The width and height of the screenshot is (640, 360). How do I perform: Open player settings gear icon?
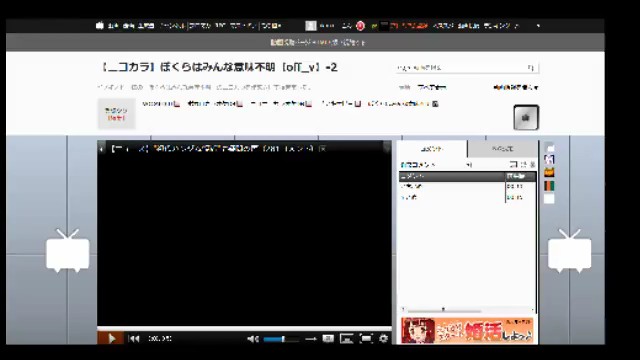click(384, 338)
